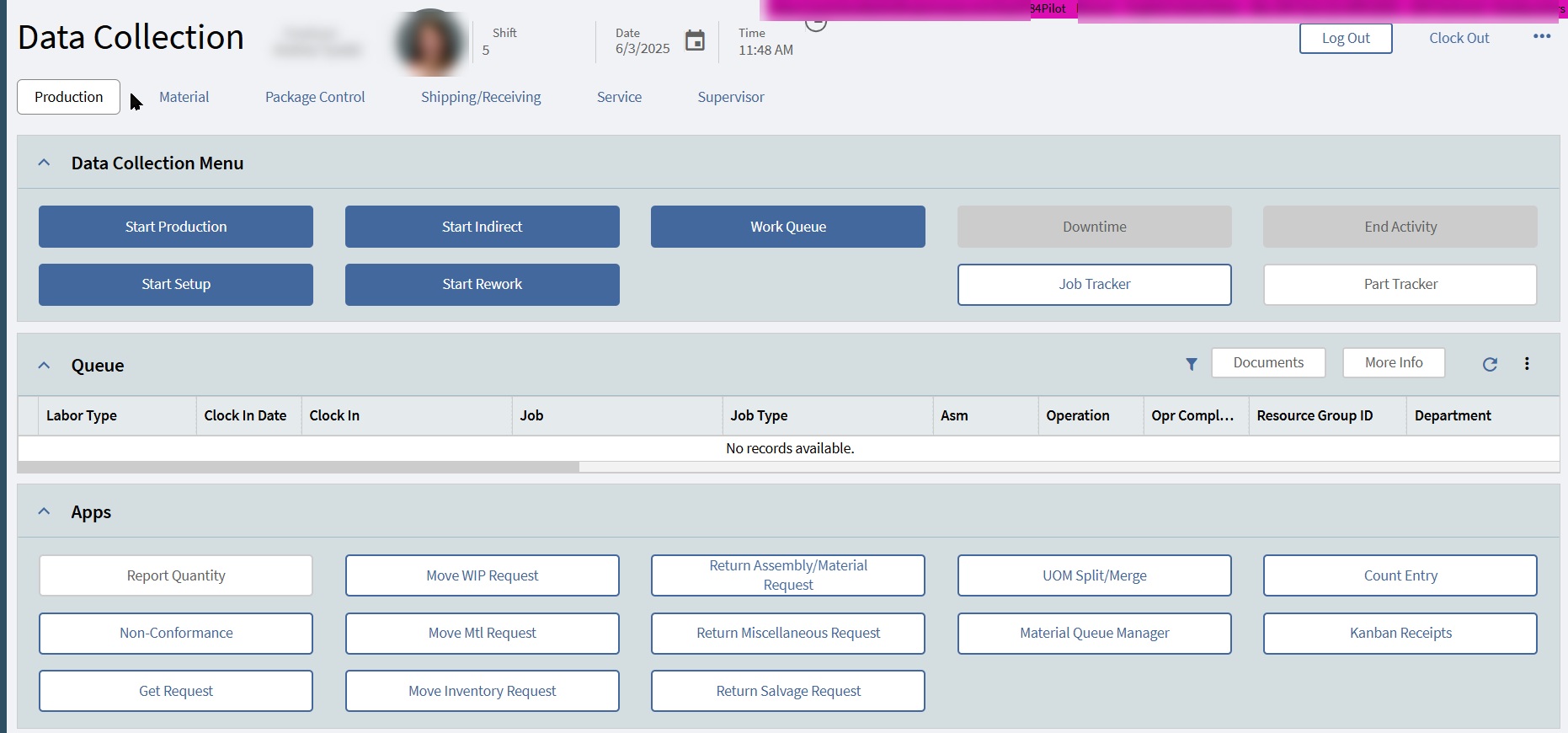Sort by the Asm column header
This screenshot has height=733, width=1568.
(985, 415)
